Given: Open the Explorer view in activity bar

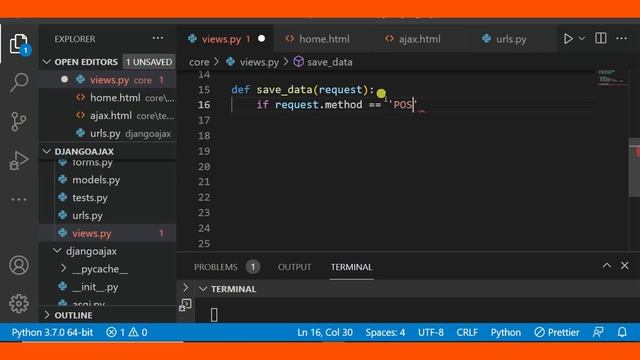Looking at the screenshot, I should [19, 44].
